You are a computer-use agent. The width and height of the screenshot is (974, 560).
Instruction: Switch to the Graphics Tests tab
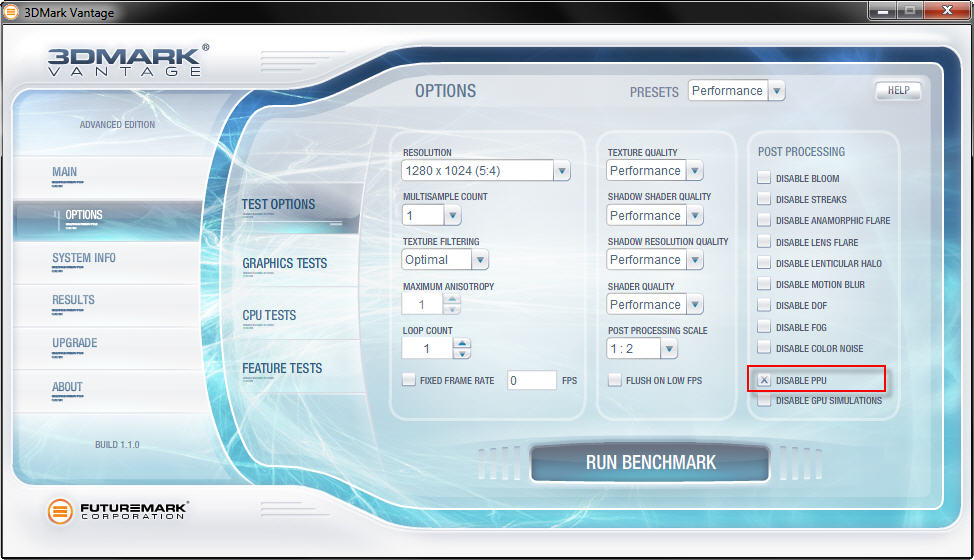tap(284, 263)
